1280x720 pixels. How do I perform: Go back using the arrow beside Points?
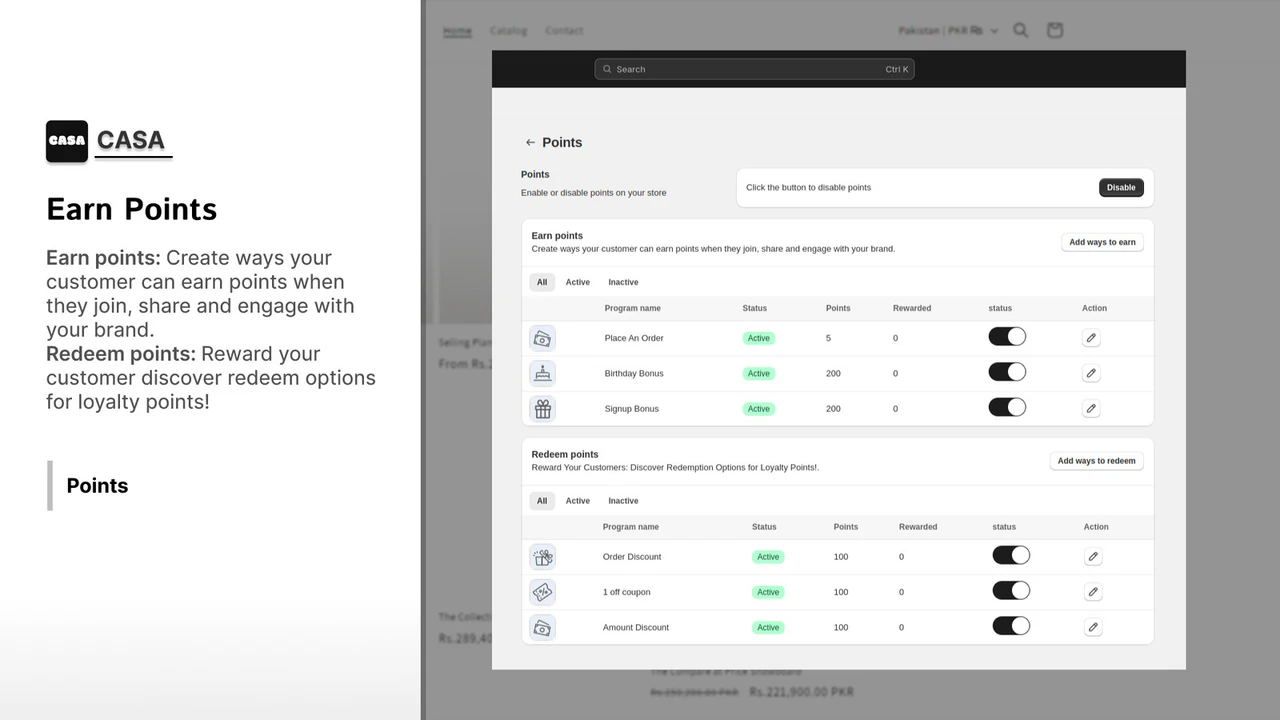[530, 142]
